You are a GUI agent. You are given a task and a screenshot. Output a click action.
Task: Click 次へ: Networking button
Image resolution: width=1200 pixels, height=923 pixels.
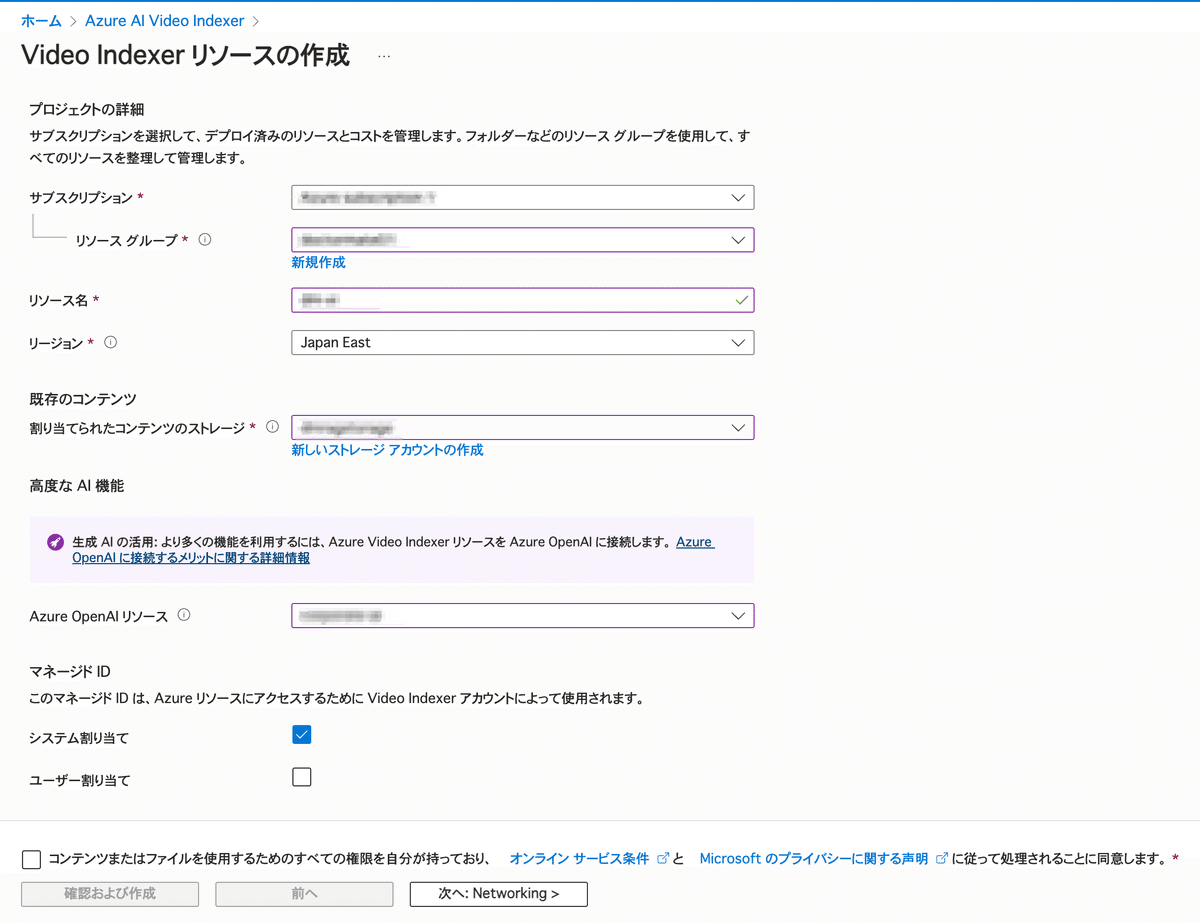click(498, 893)
